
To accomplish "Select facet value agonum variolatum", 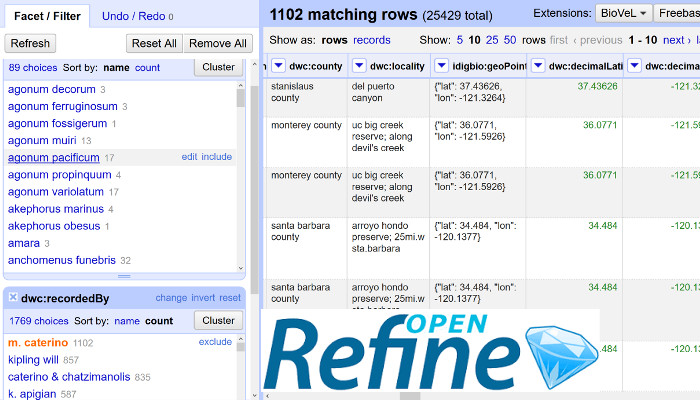I will (x=56, y=192).
